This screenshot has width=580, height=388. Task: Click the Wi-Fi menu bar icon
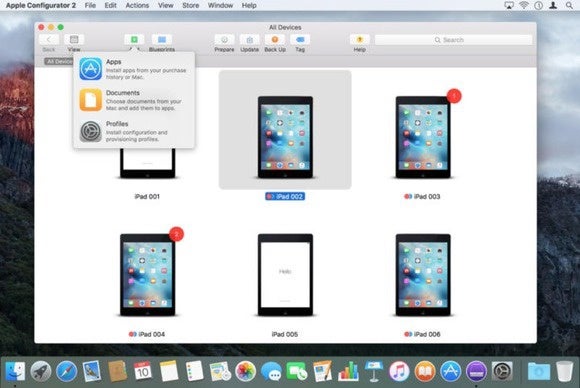[x=524, y=5]
